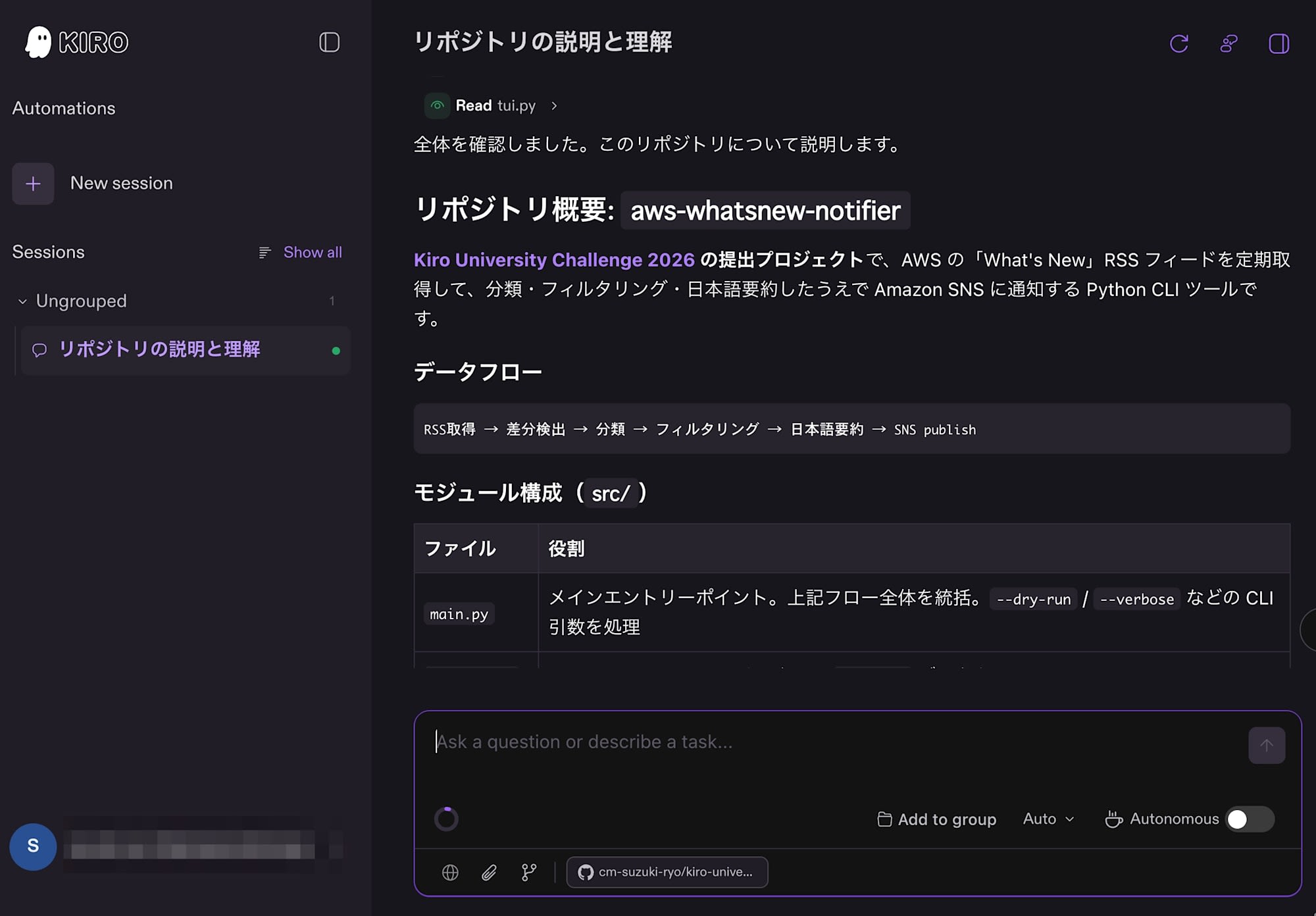This screenshot has width=1316, height=916.
Task: Expand the Read tui.py chevron
Action: [554, 105]
